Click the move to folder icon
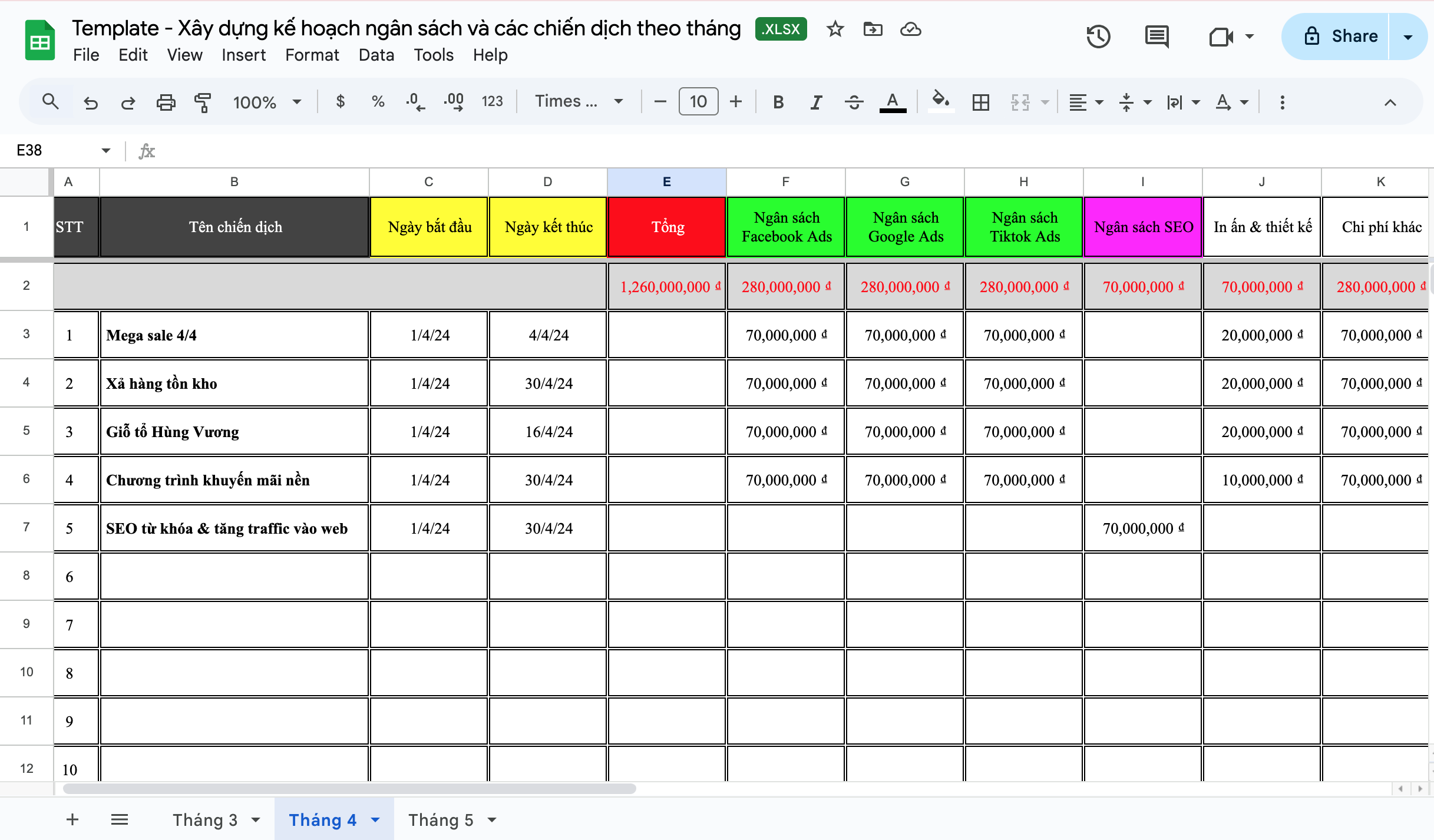Screen dimensions: 1434x840 pyautogui.click(x=873, y=29)
